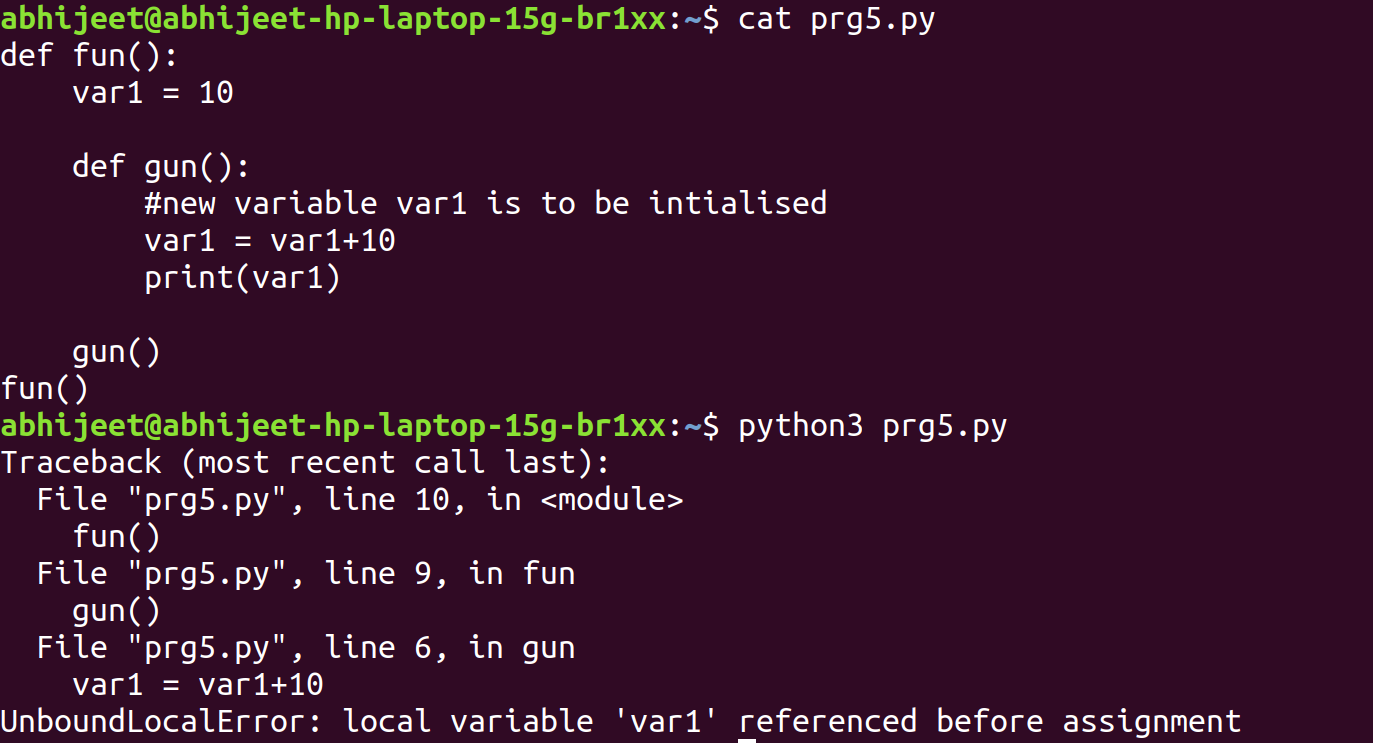The image size is (1373, 743).
Task: Click the traceback entry for line 10
Action: coord(360,500)
